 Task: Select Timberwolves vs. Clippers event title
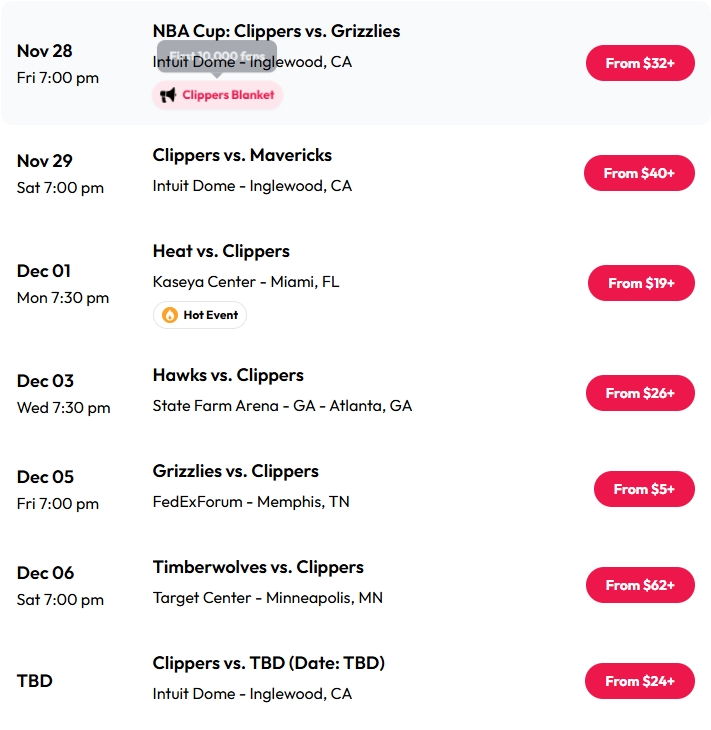point(258,567)
